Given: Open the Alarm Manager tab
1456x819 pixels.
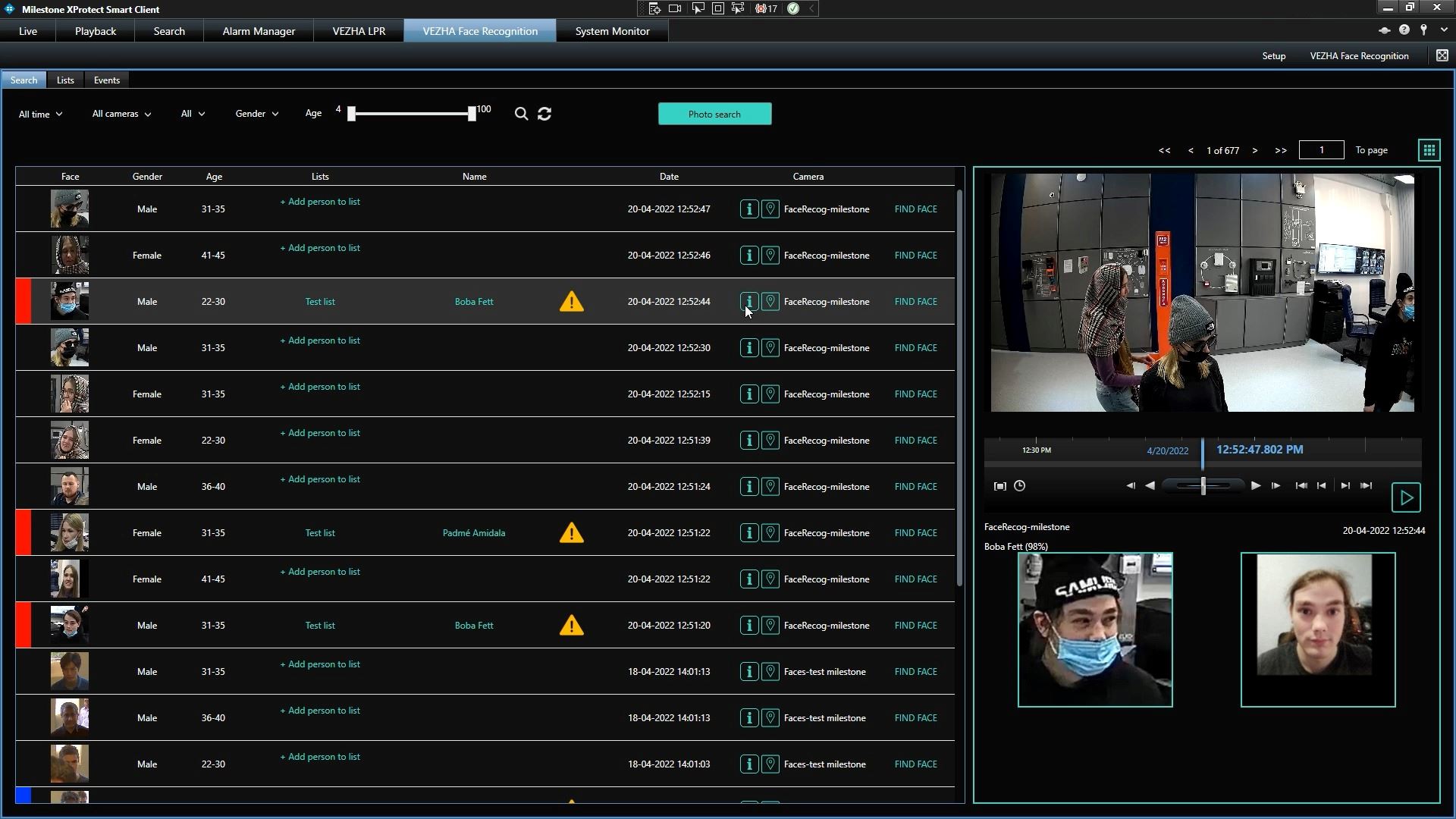Looking at the screenshot, I should 259,31.
